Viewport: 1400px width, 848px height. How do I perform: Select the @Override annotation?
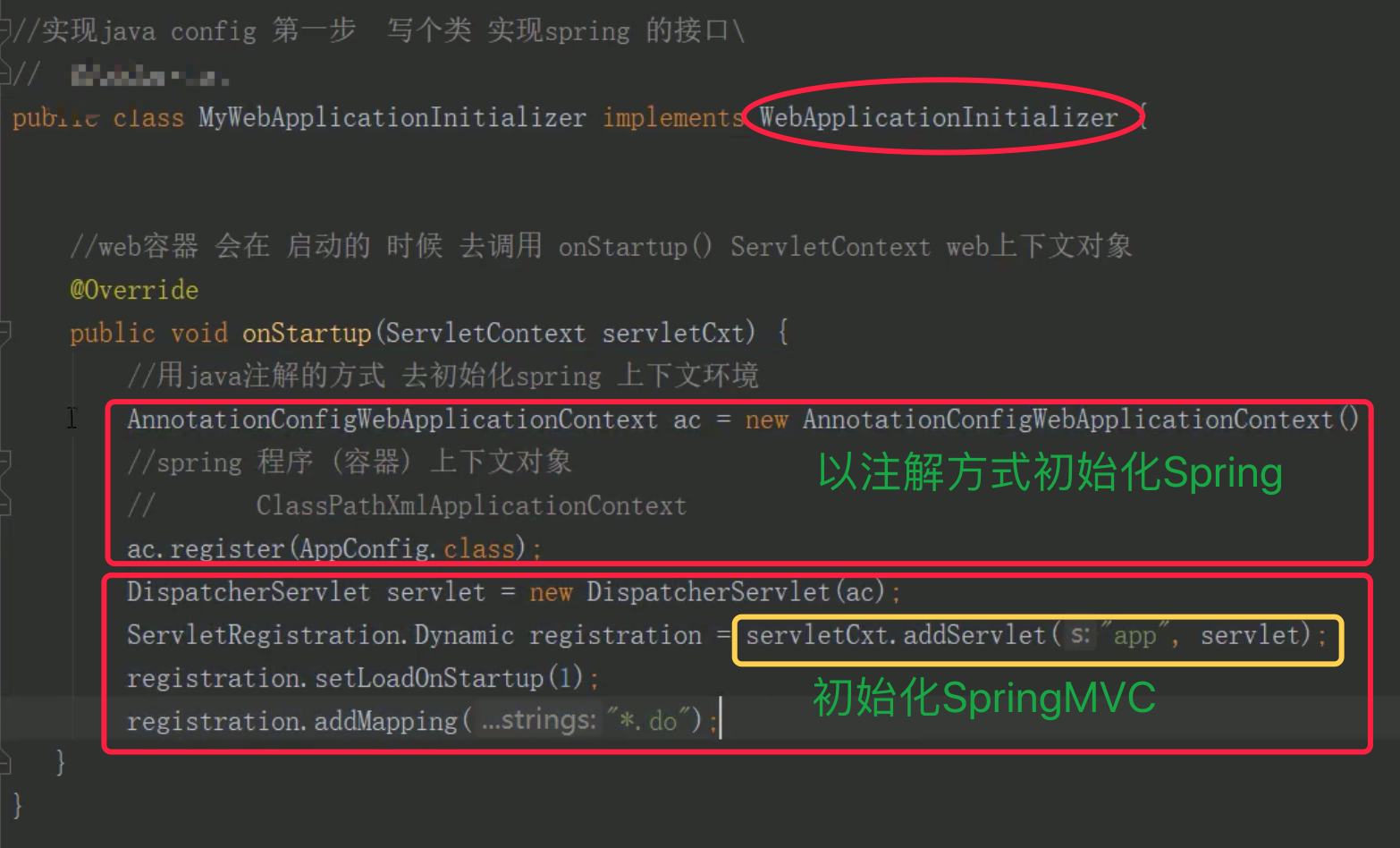coord(134,290)
